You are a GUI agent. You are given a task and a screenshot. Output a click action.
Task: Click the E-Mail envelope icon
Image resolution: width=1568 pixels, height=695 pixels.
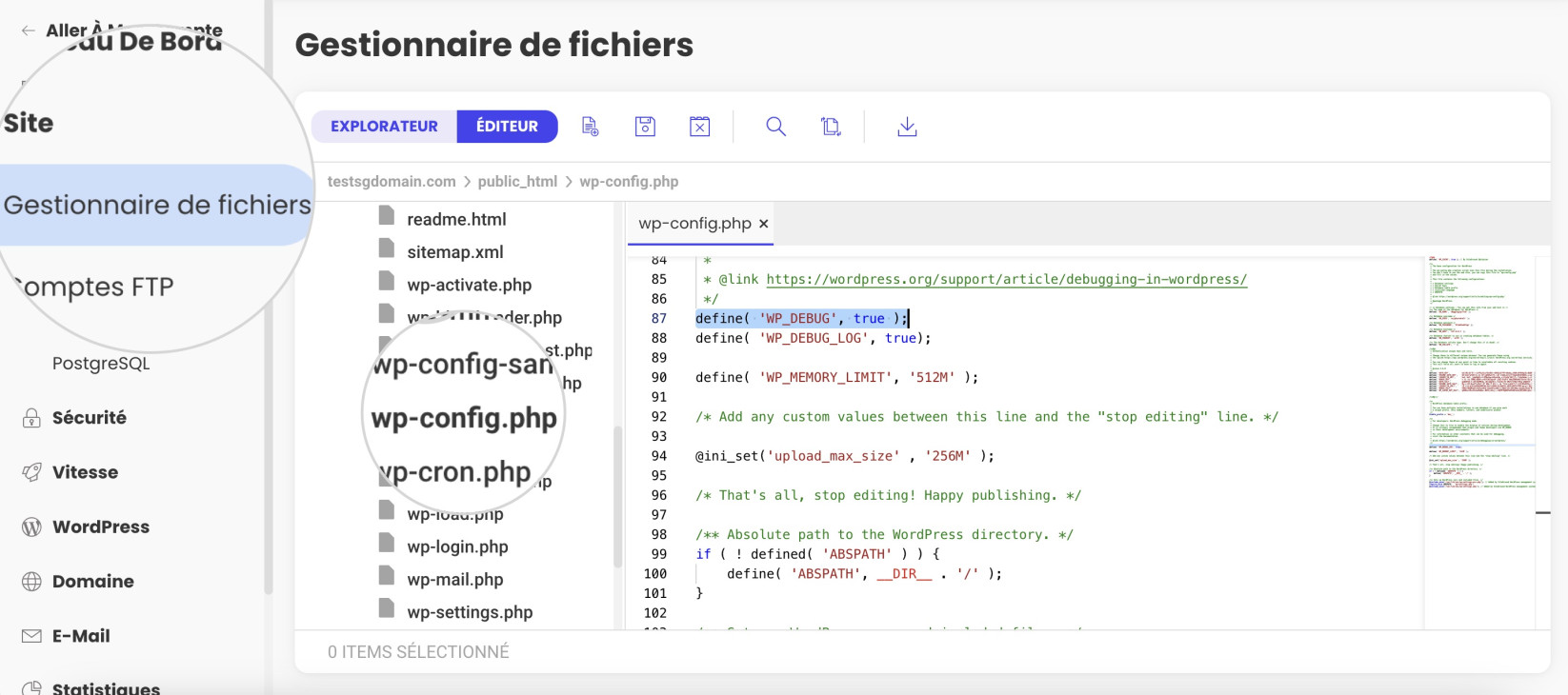pos(31,636)
